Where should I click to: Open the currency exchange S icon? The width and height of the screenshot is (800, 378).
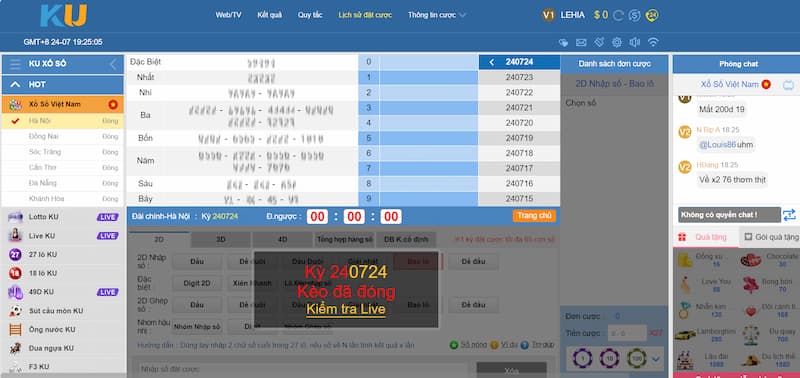(635, 15)
